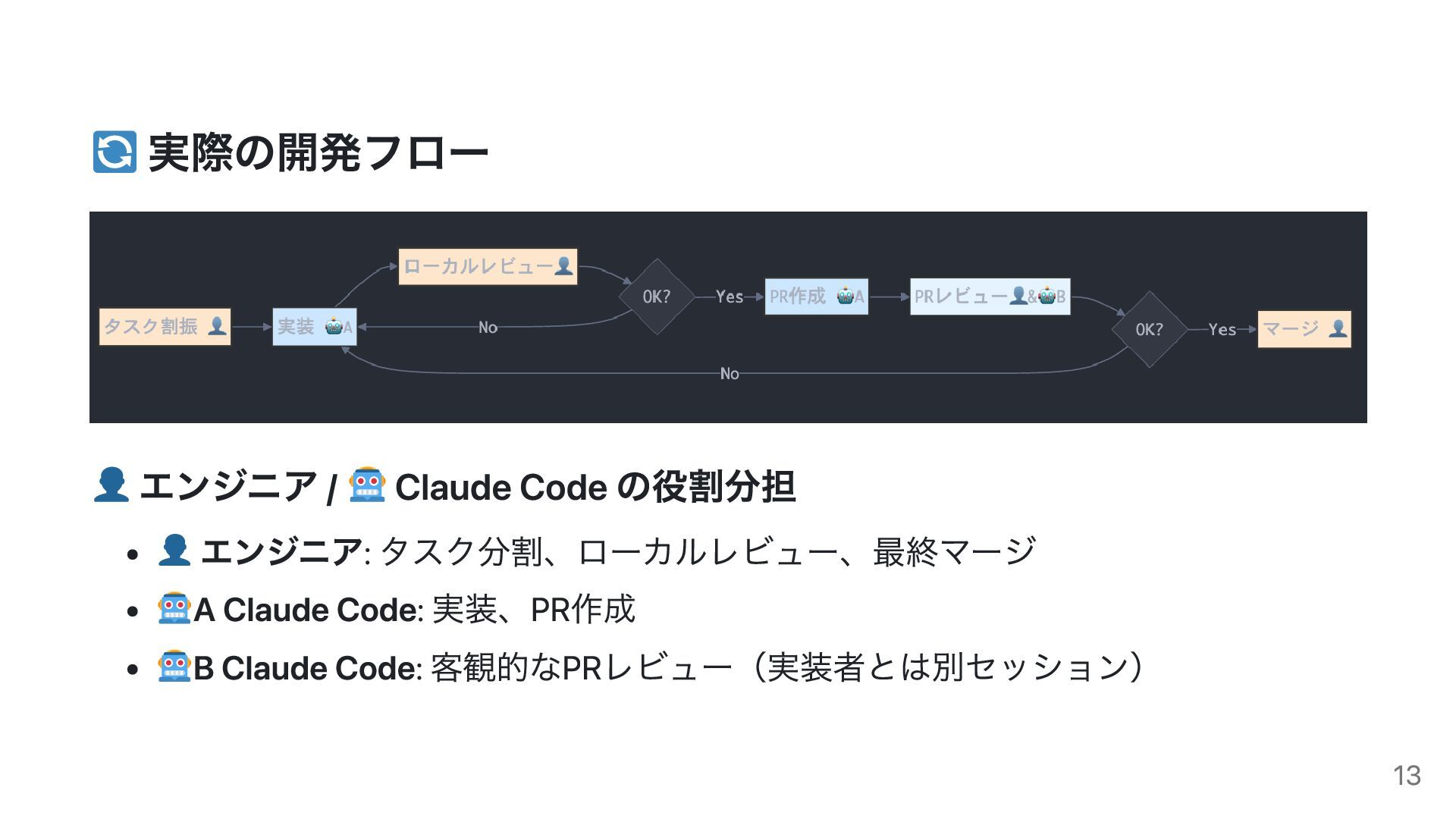
Task: Click the robot icon in the PR作成 node
Action: (846, 297)
